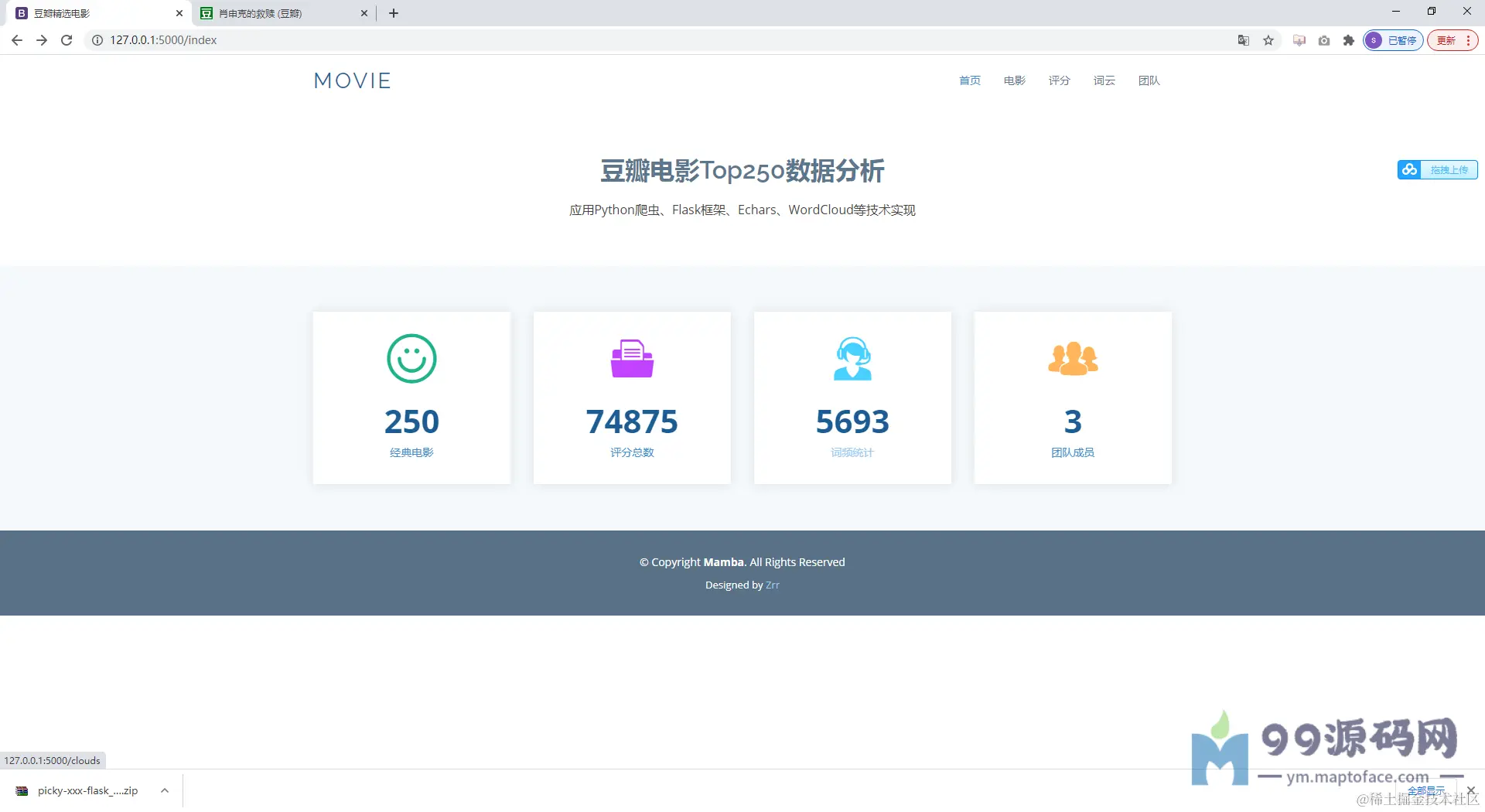Click the 应用Python爬虫 subtitle text

pyautogui.click(x=742, y=210)
